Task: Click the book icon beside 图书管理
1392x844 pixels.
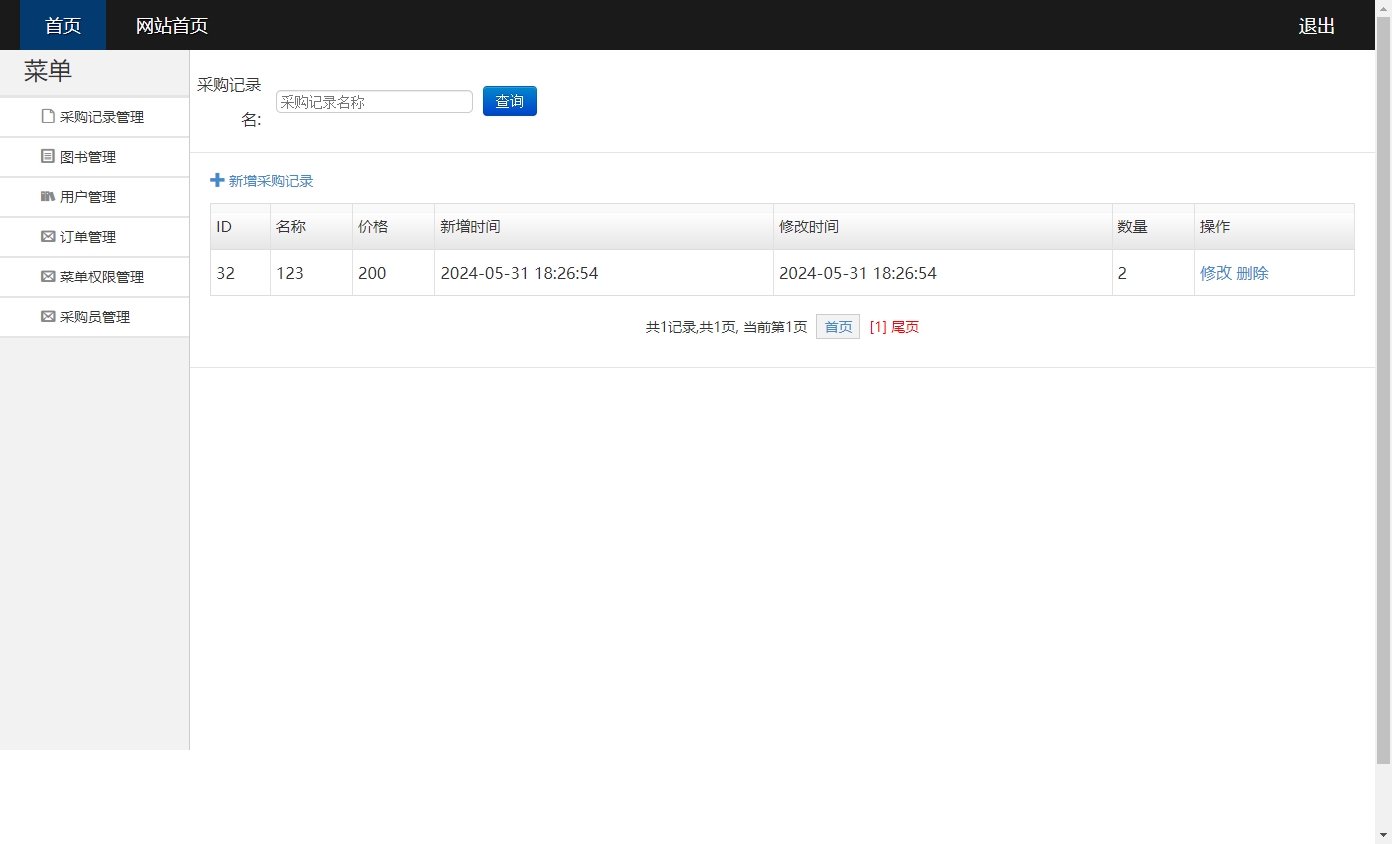Action: pyautogui.click(x=47, y=156)
